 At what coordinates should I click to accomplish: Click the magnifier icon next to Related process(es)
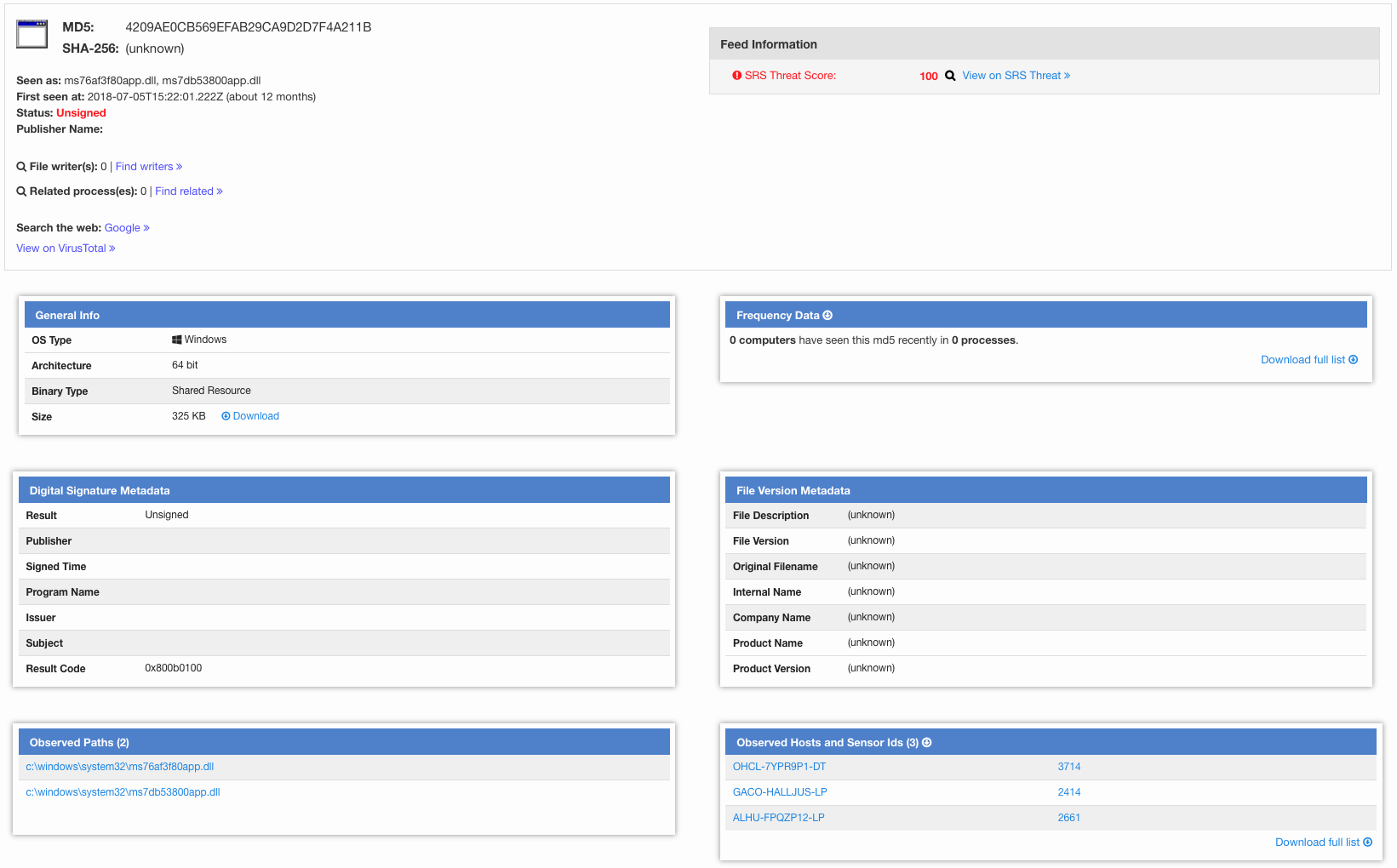coord(21,191)
